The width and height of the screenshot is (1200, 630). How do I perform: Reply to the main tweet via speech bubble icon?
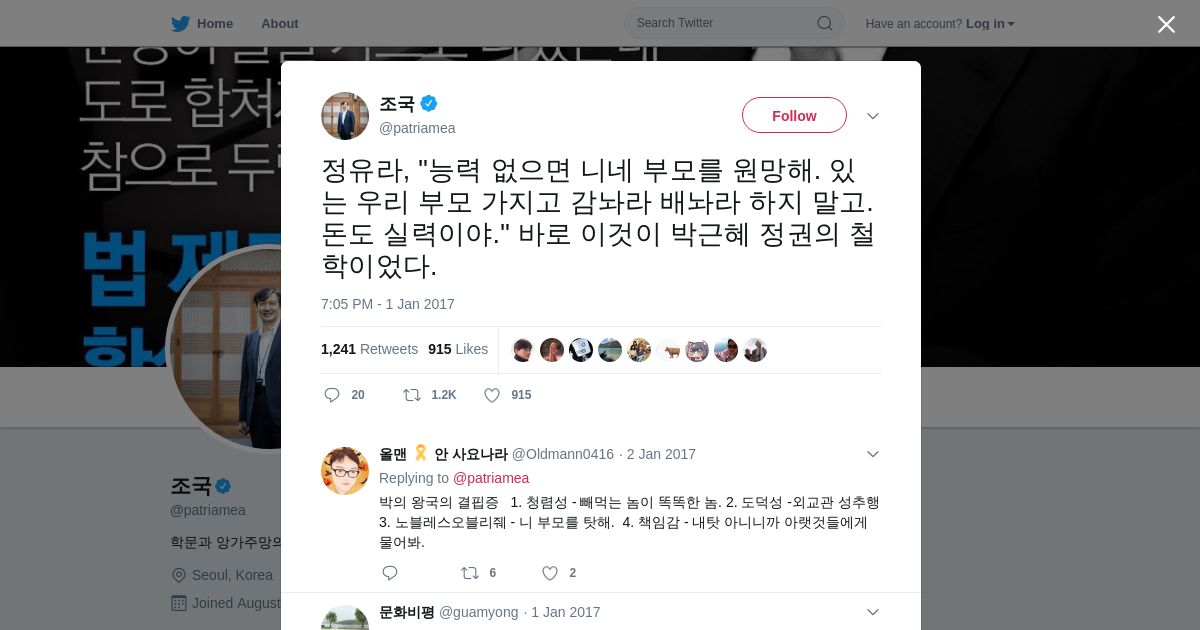[x=332, y=395]
